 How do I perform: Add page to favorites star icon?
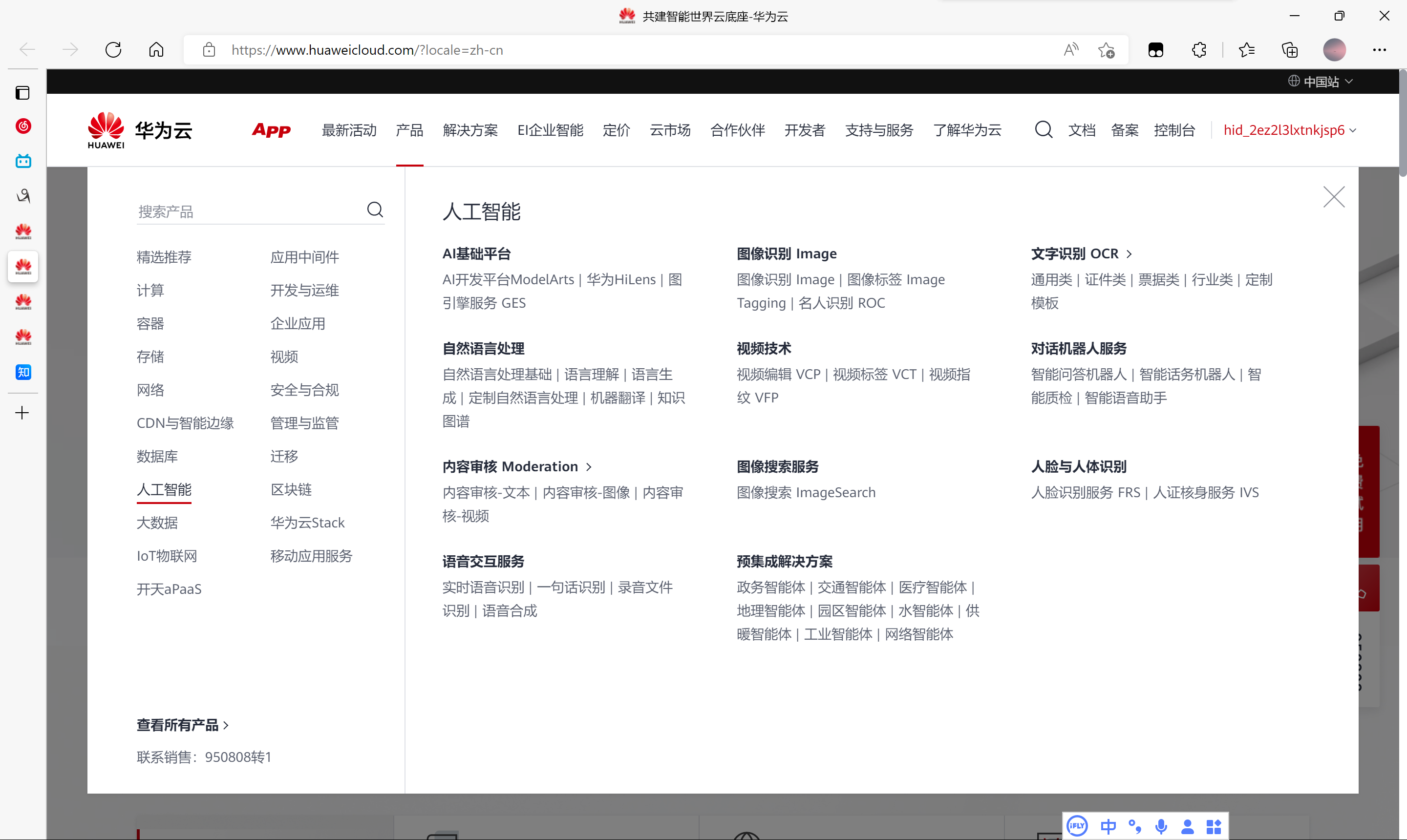coord(1106,50)
